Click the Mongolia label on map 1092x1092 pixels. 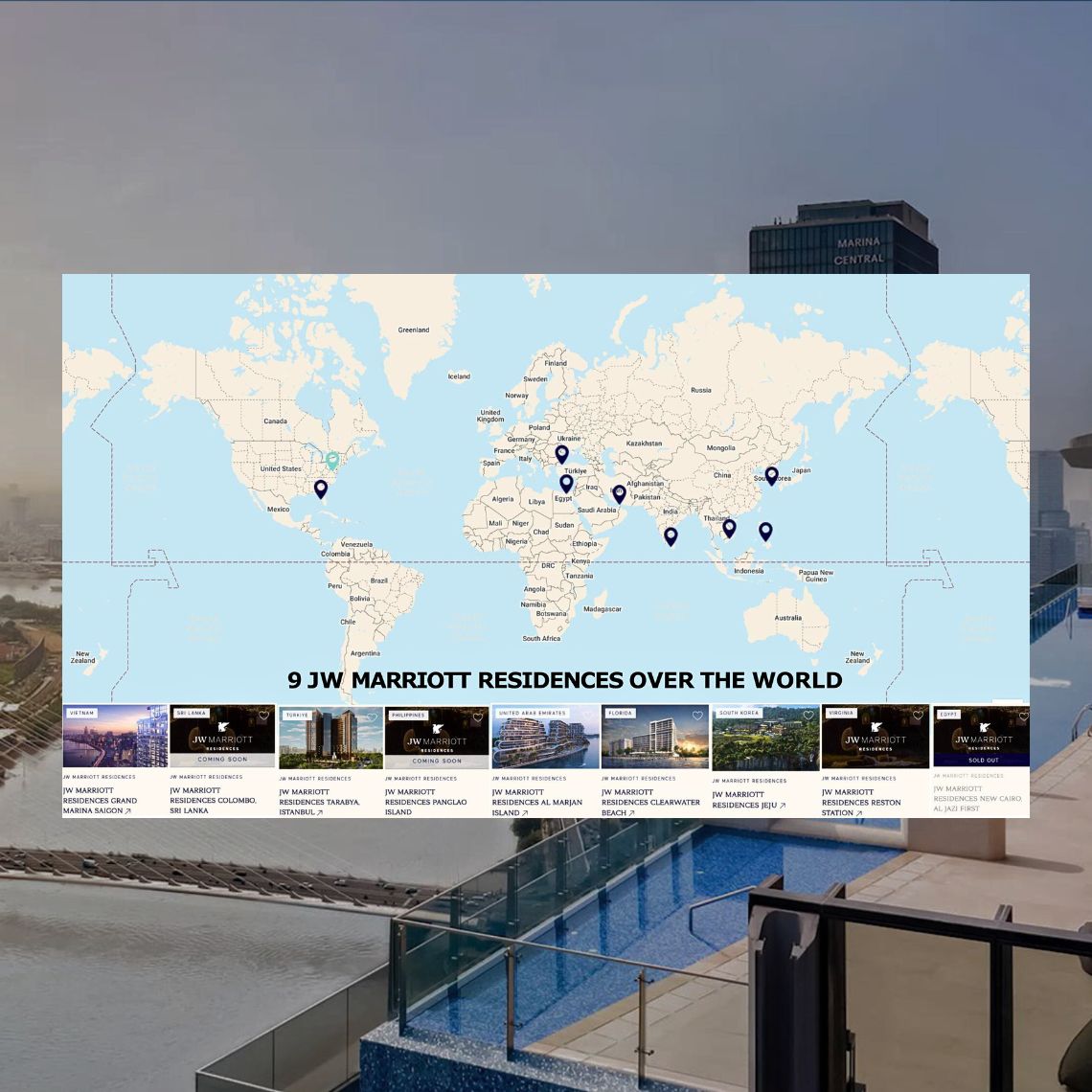pos(720,447)
